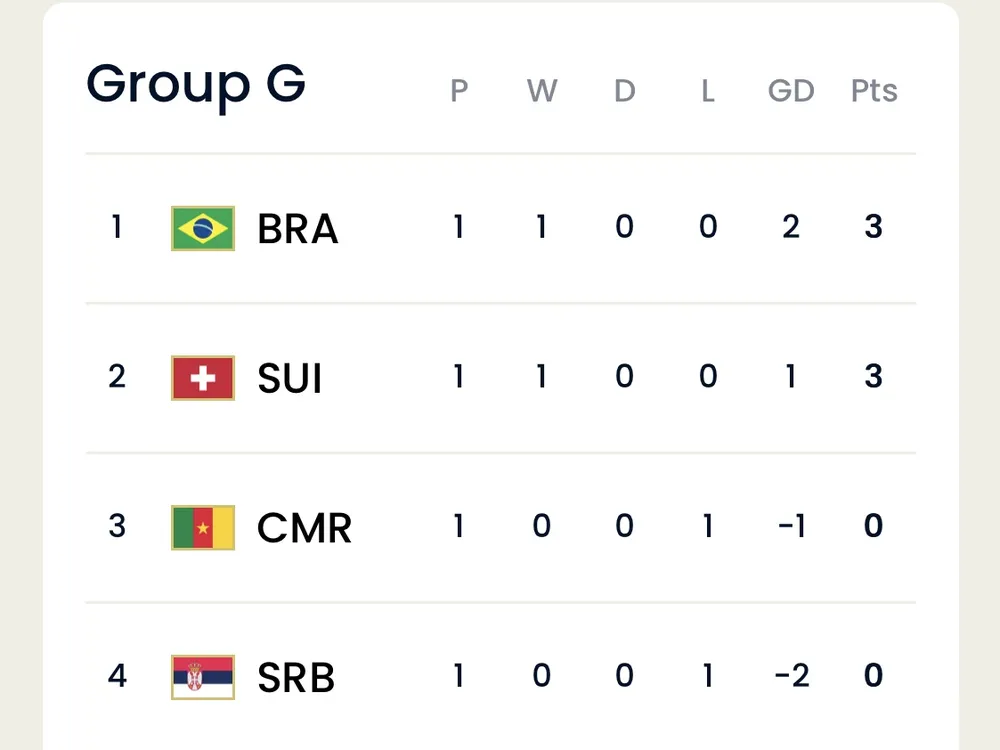Click the Group G heading
The height and width of the screenshot is (750, 1000).
[x=196, y=84]
